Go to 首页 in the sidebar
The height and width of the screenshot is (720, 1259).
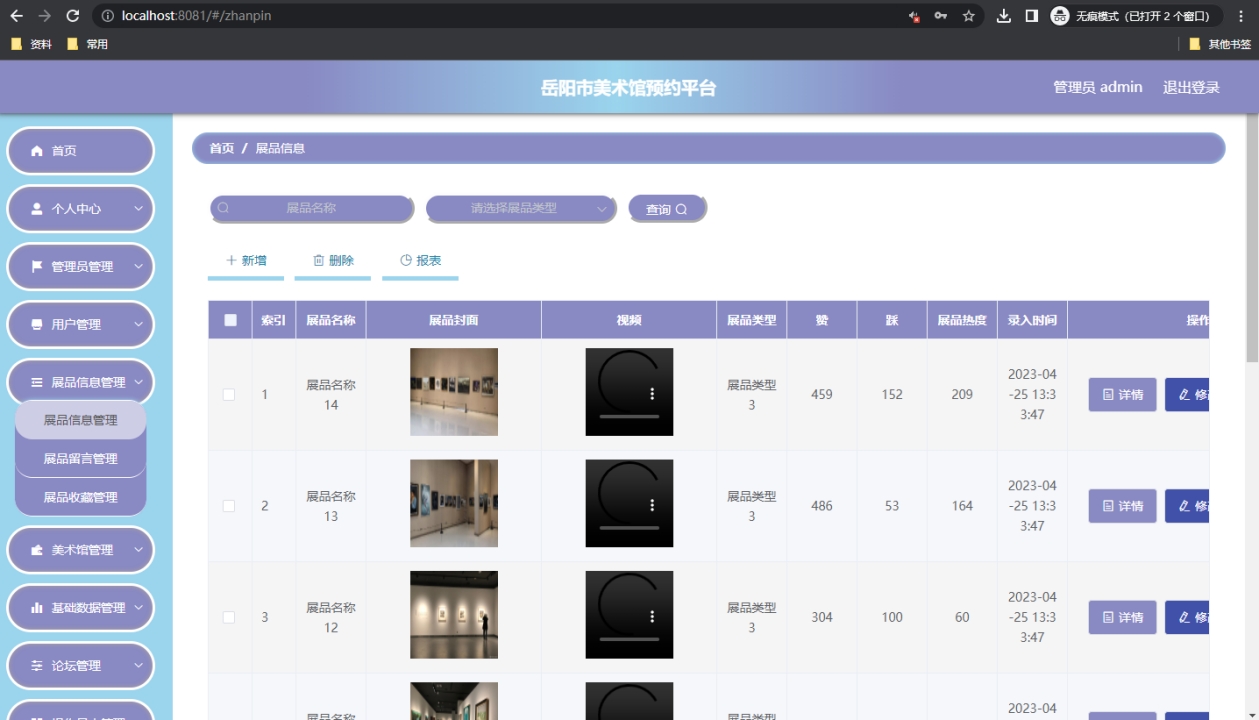tap(81, 150)
